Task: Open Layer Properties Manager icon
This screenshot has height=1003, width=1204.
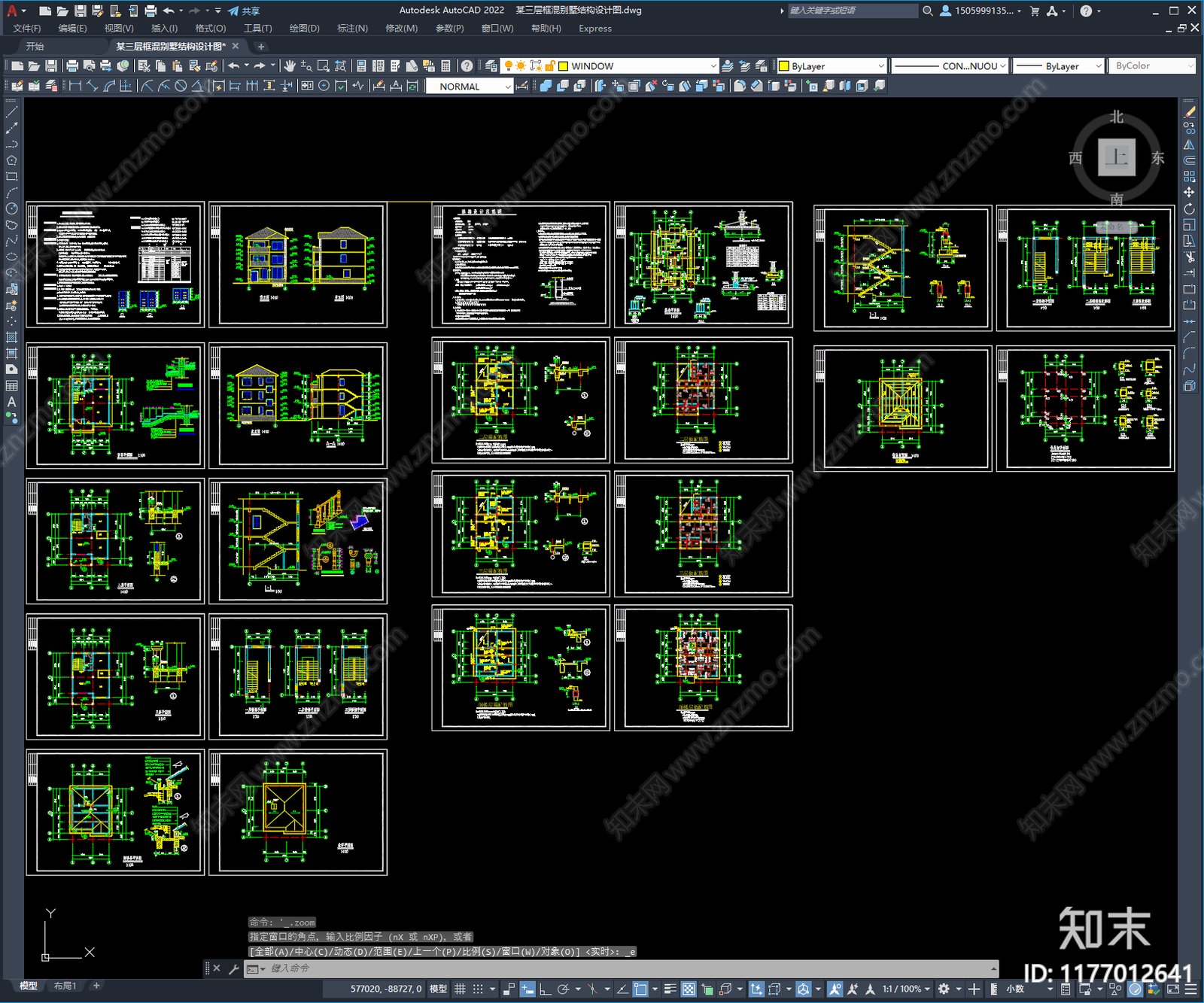Action: pyautogui.click(x=491, y=66)
